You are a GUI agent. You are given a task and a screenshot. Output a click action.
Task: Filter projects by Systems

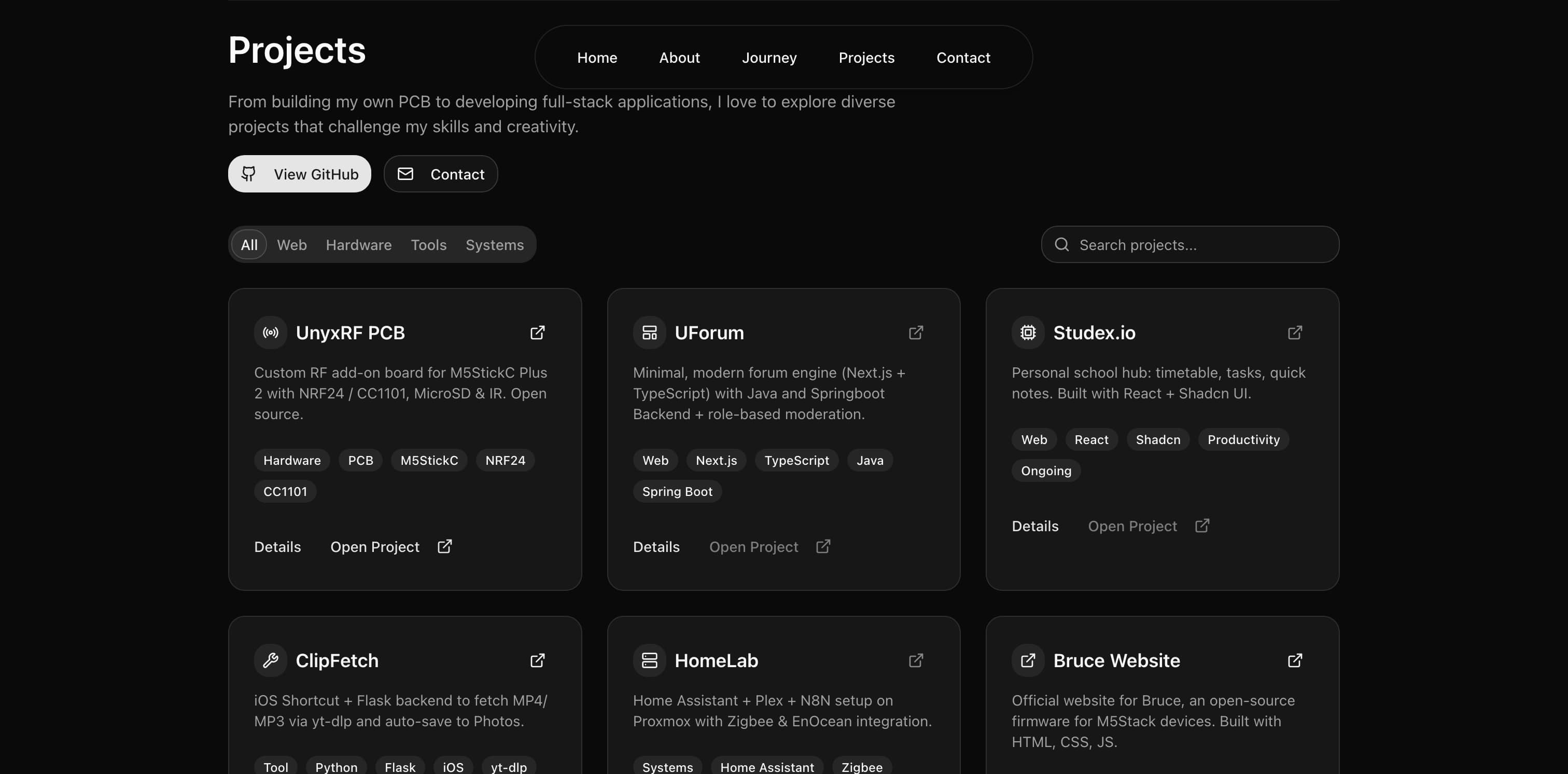(x=494, y=245)
